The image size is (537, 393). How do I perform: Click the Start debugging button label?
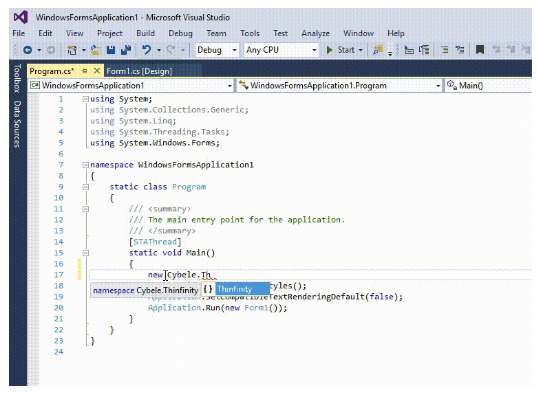click(x=346, y=50)
